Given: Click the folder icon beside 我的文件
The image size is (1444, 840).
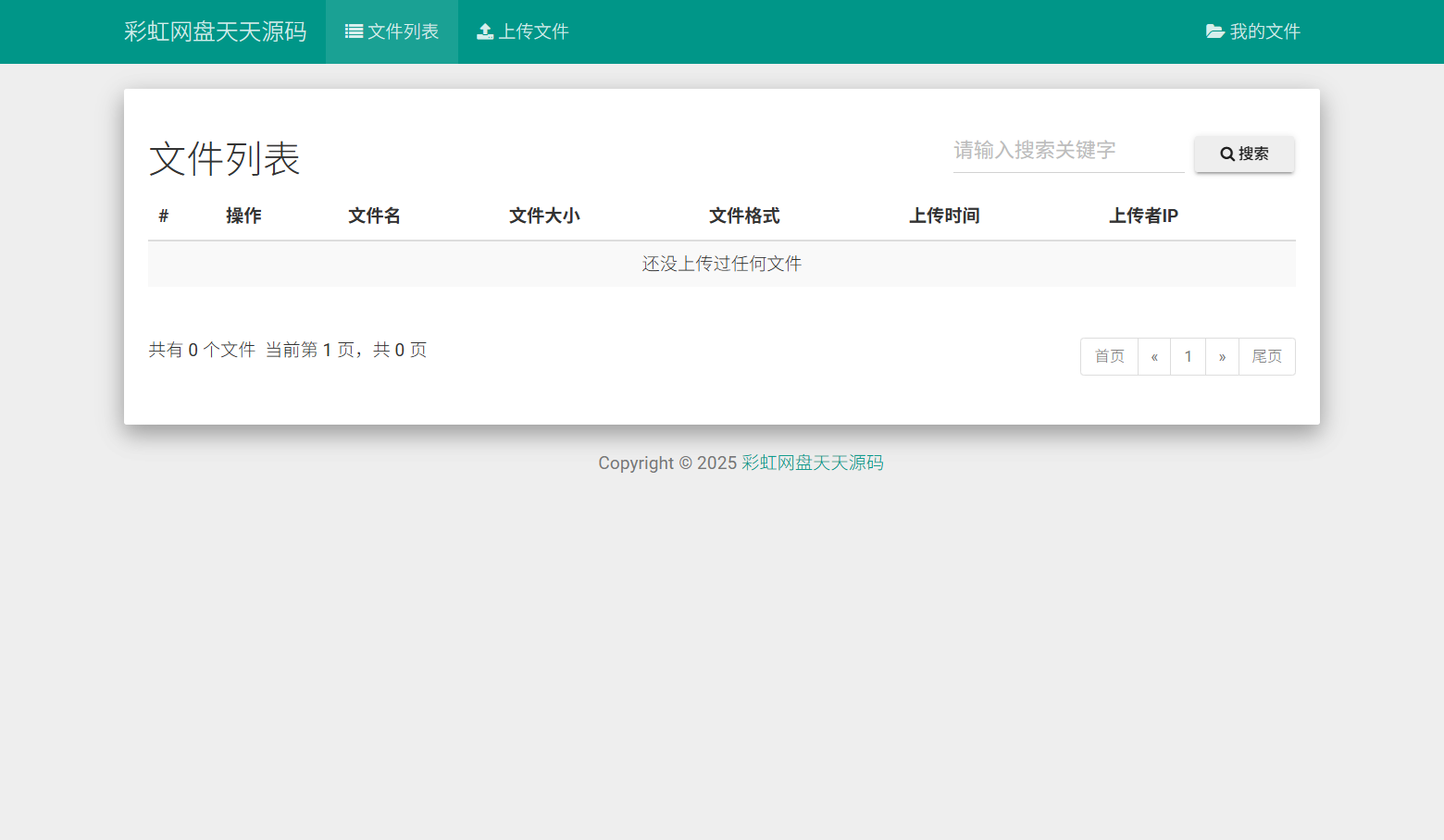Looking at the screenshot, I should 1215,31.
